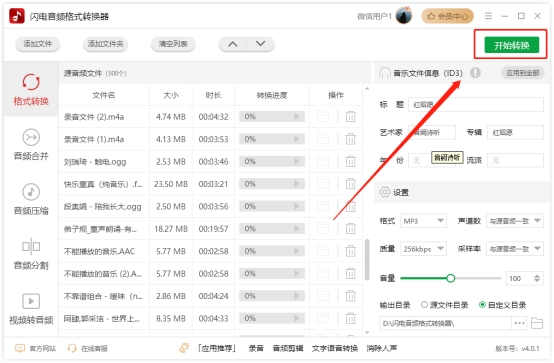The image size is (554, 363).
Task: Click the volume value stepper arrows
Action: click(537, 279)
